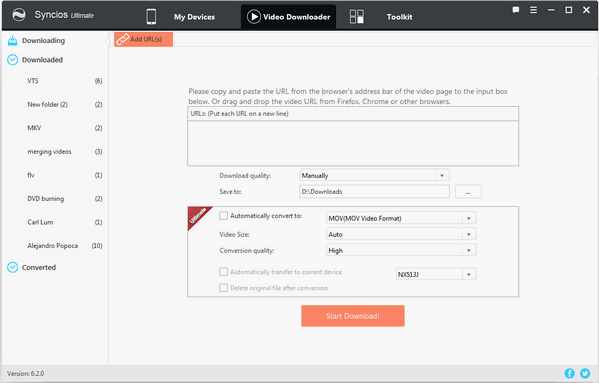Click the Converted circle chevron icon
599x383 pixels.
tap(13, 267)
